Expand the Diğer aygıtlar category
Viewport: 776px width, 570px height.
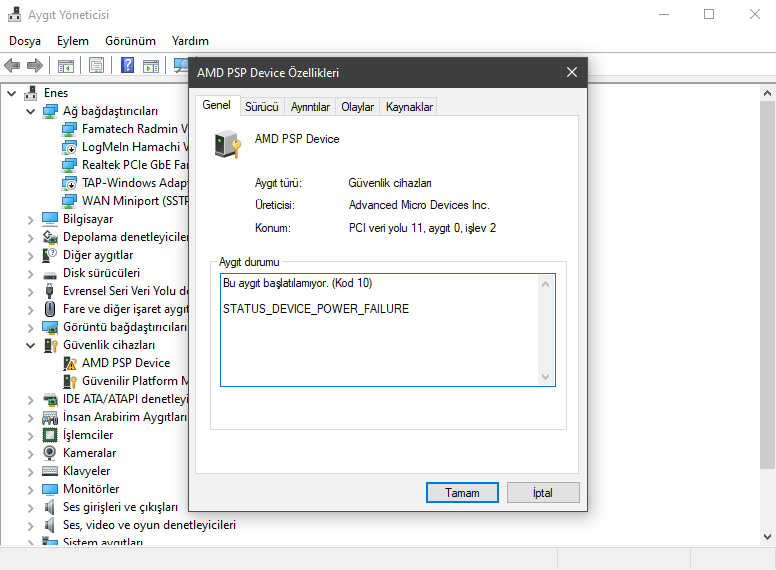point(31,256)
